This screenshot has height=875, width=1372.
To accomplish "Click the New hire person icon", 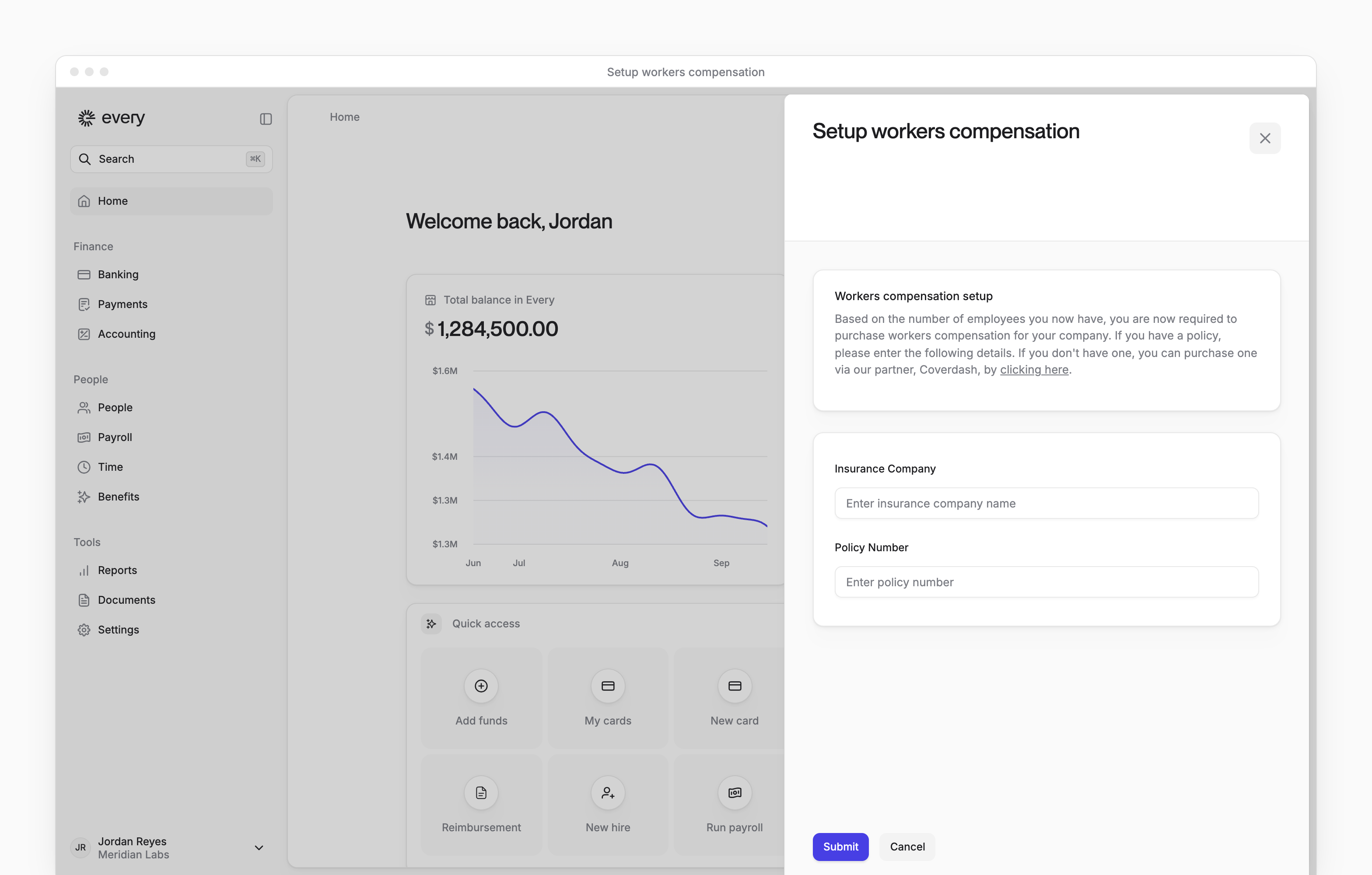I will point(608,792).
